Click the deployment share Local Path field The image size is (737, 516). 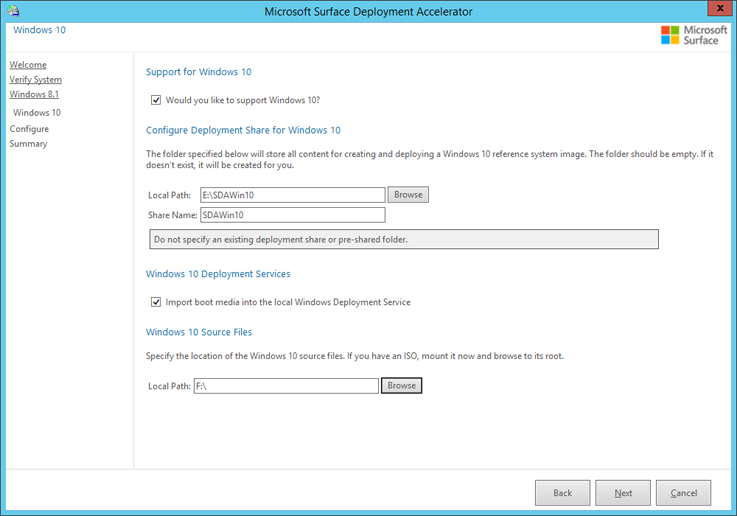point(292,195)
